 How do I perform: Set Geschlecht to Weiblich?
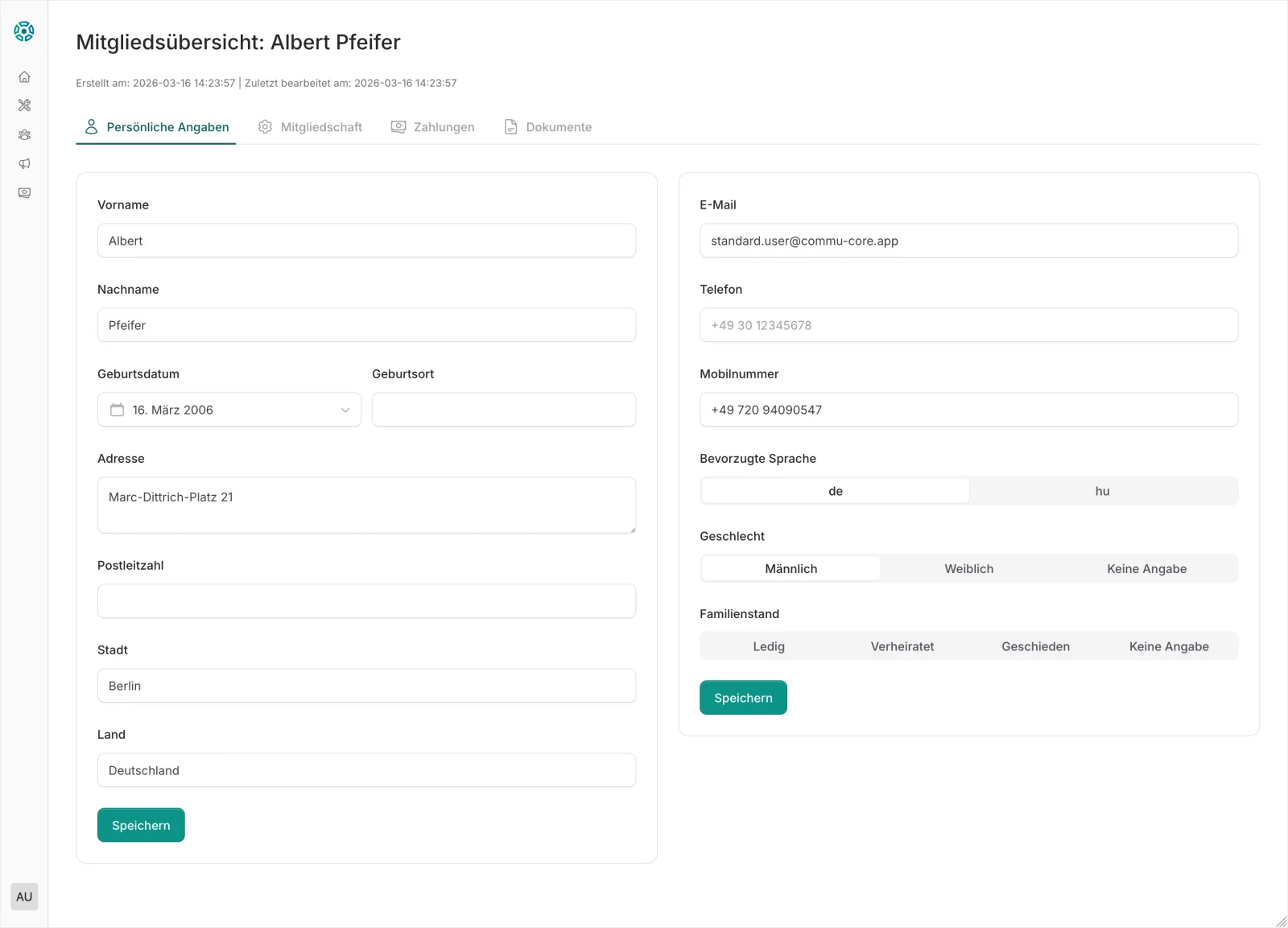pos(968,568)
